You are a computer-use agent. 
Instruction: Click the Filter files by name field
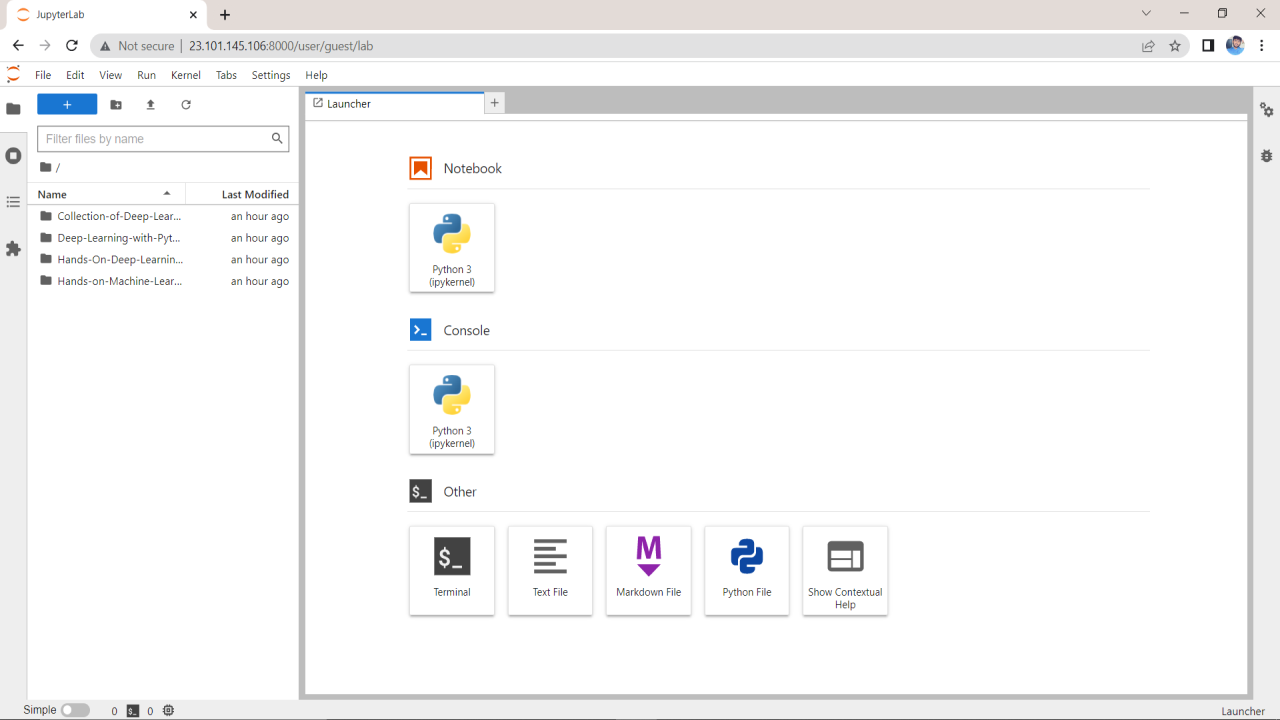[x=163, y=139]
